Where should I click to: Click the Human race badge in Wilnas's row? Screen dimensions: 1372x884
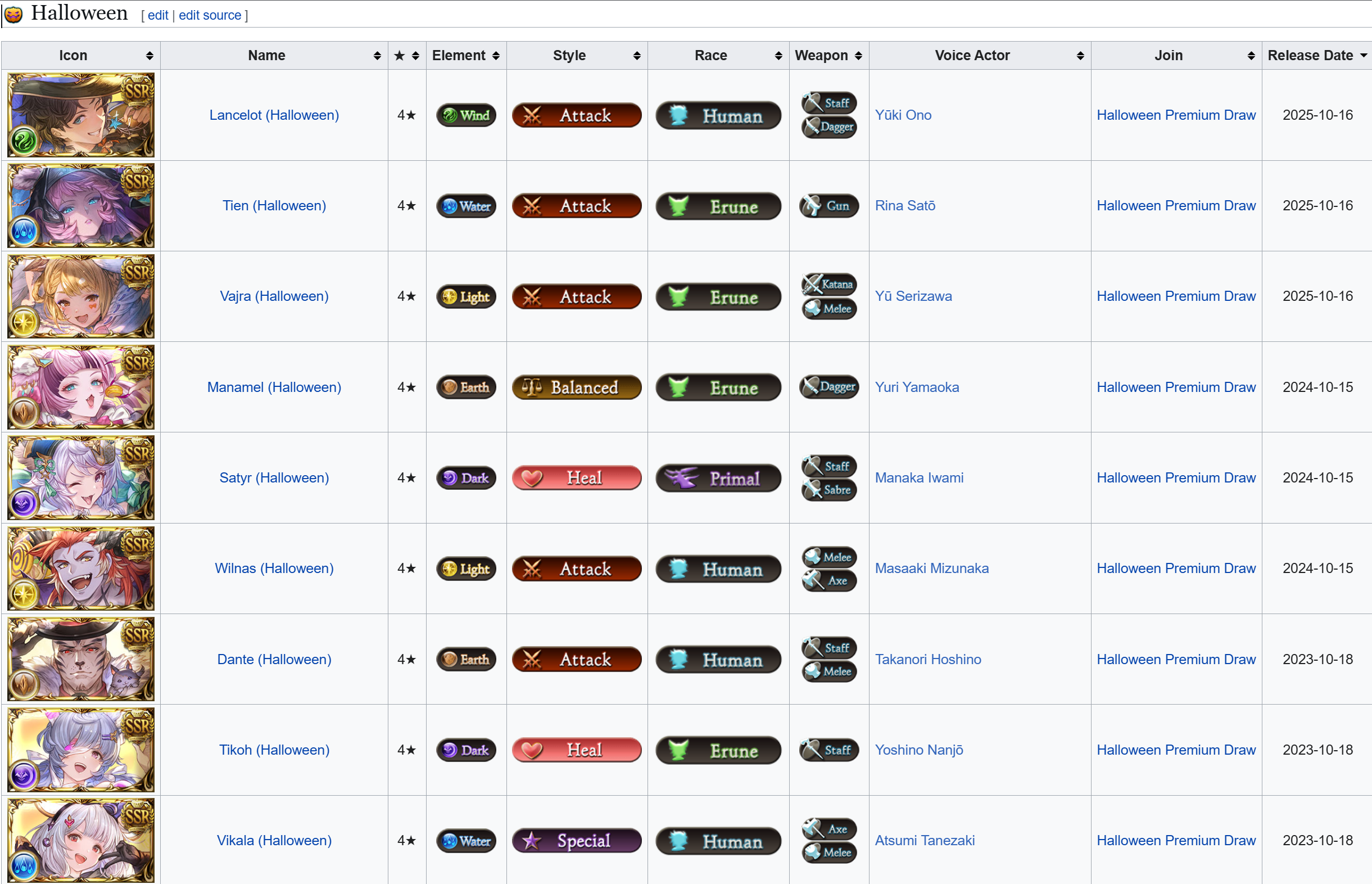pos(718,569)
